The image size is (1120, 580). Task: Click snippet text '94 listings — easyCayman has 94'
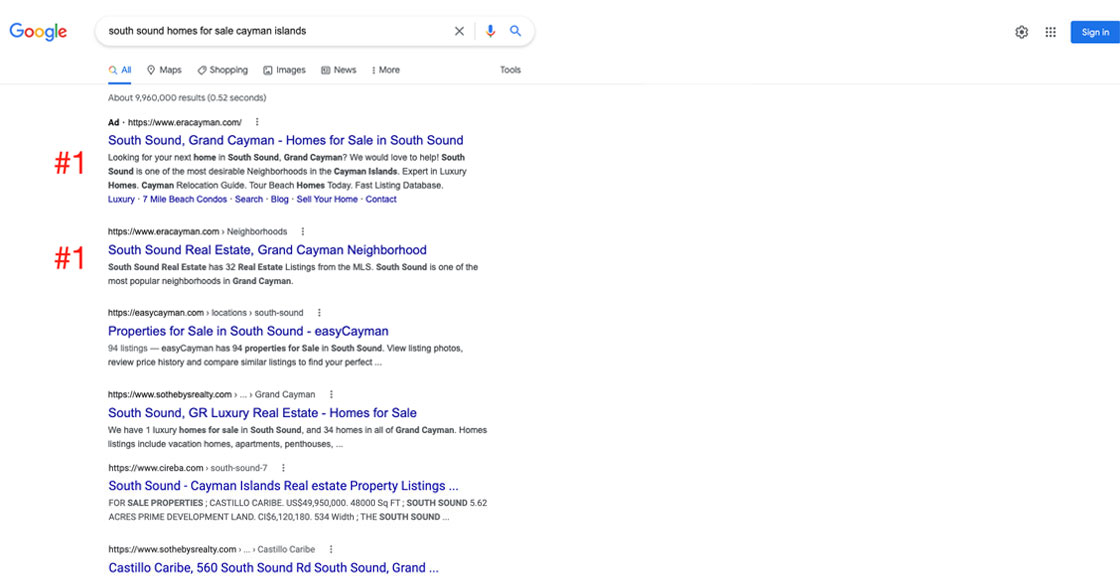point(176,349)
